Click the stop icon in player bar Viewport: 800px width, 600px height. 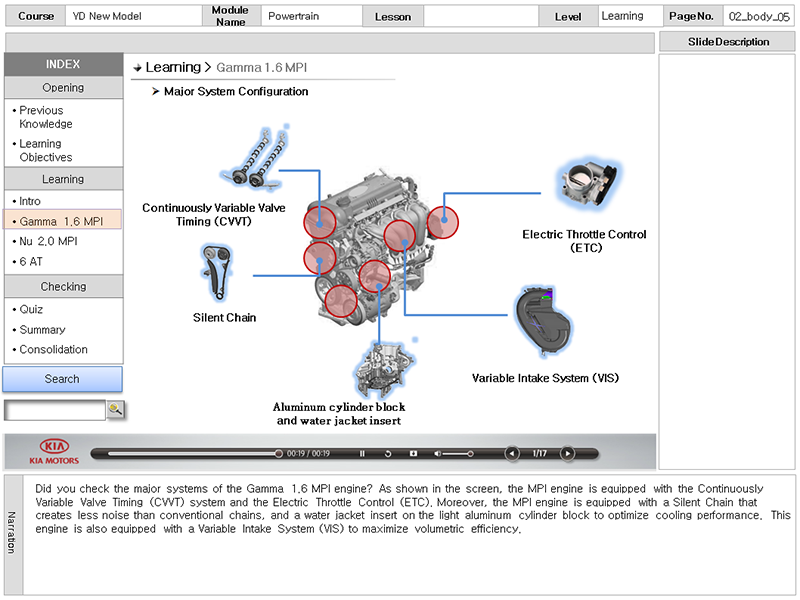tap(412, 454)
